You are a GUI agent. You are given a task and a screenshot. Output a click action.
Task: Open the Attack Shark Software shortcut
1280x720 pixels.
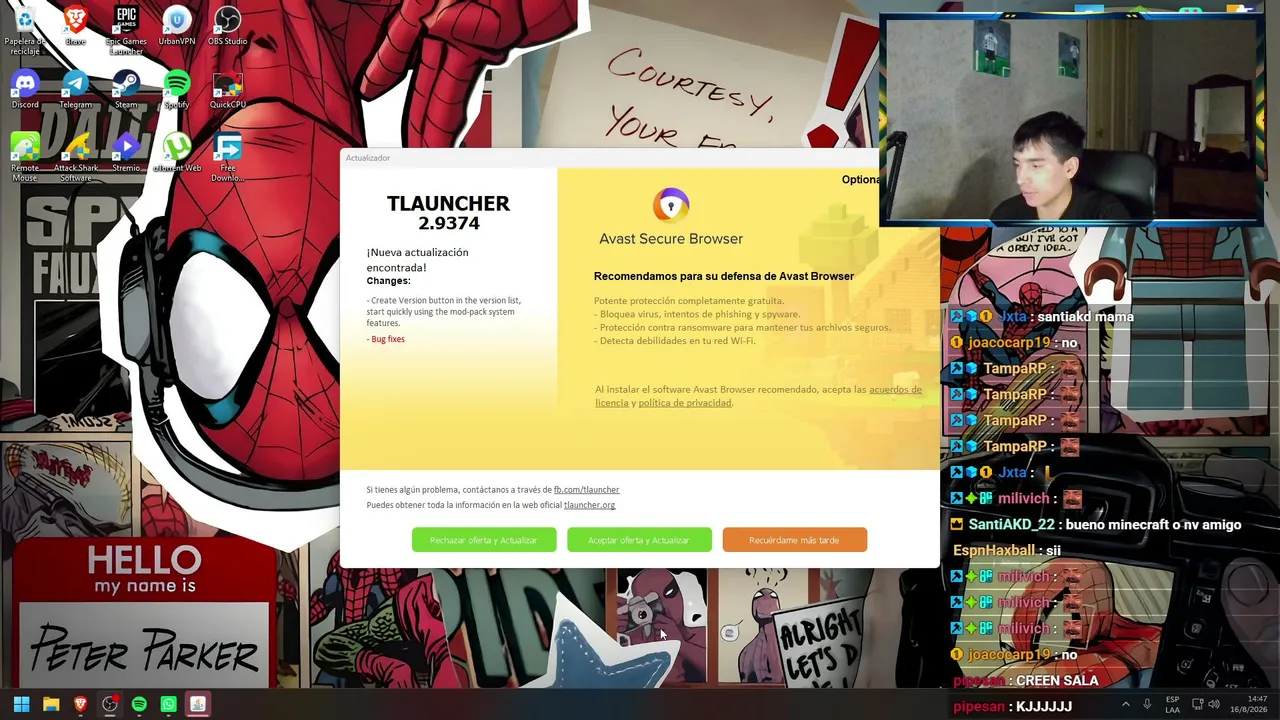76,157
